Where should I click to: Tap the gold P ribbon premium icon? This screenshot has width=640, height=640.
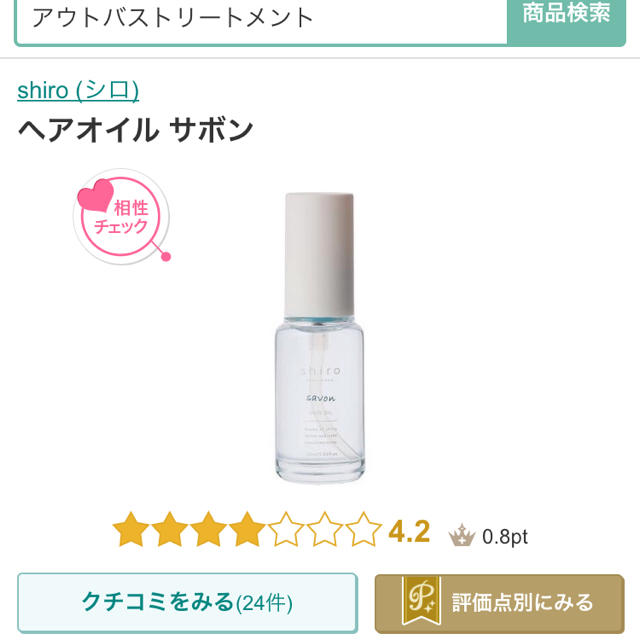tap(421, 601)
